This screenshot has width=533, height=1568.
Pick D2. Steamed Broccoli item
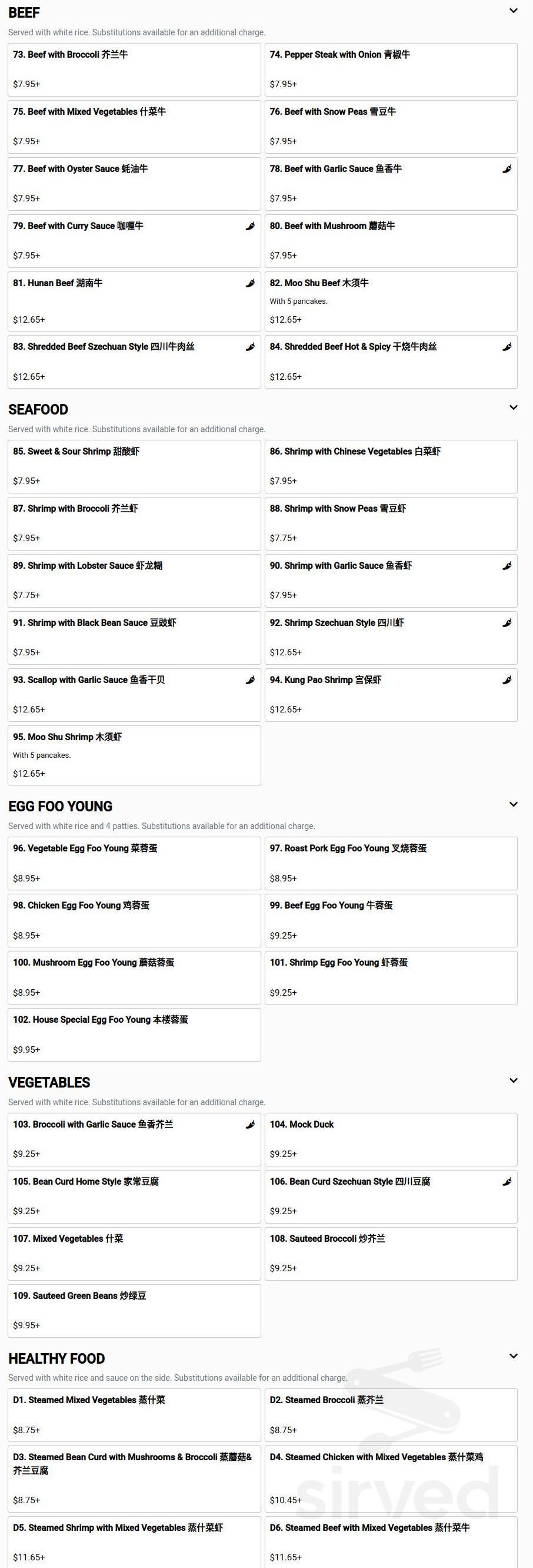tap(391, 1414)
